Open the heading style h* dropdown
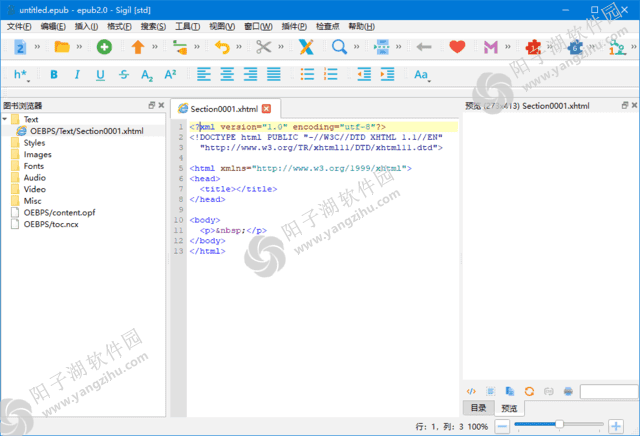The height and width of the screenshot is (436, 640). coord(21,75)
